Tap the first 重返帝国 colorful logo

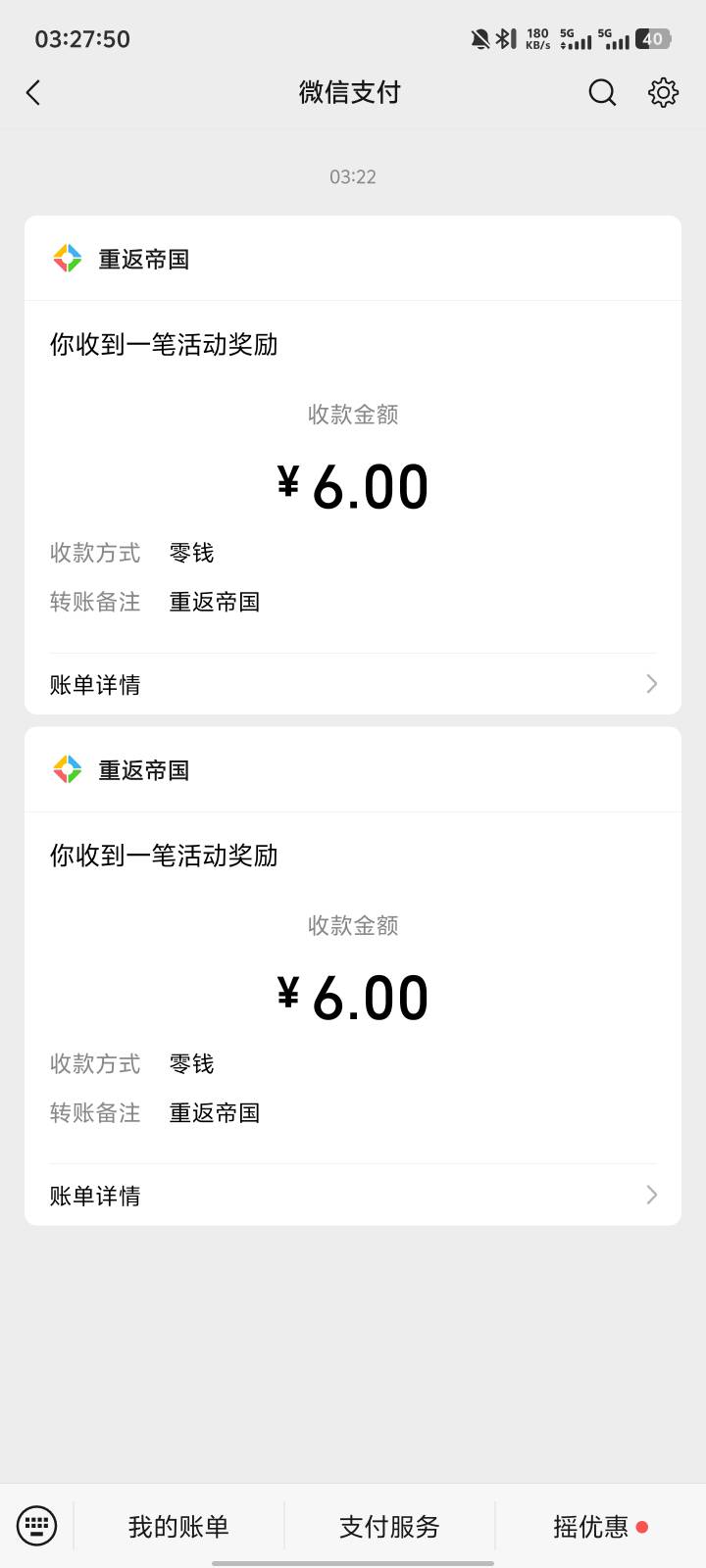[x=67, y=259]
